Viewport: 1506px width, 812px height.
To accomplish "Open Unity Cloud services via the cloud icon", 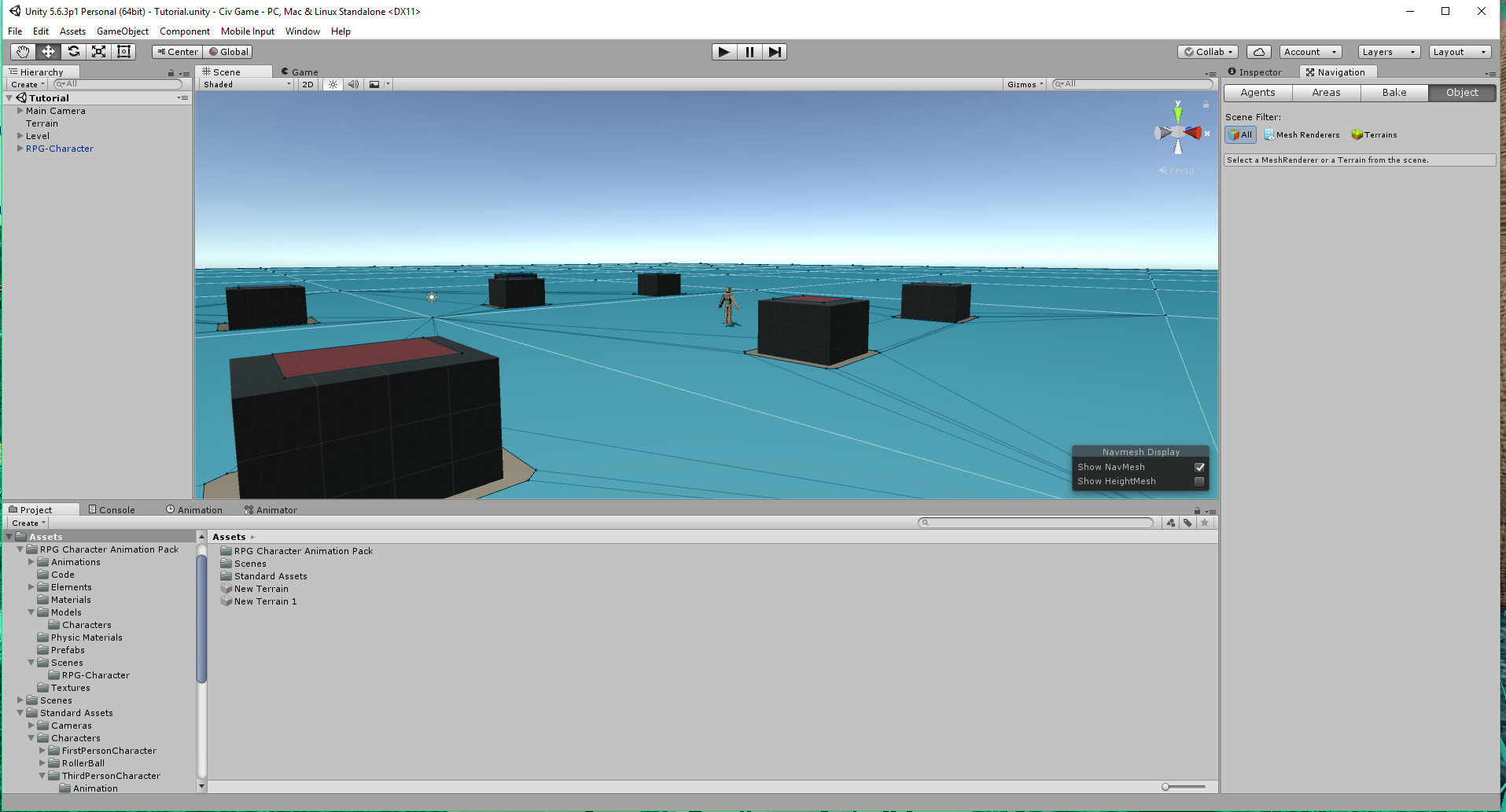I will pyautogui.click(x=1259, y=51).
